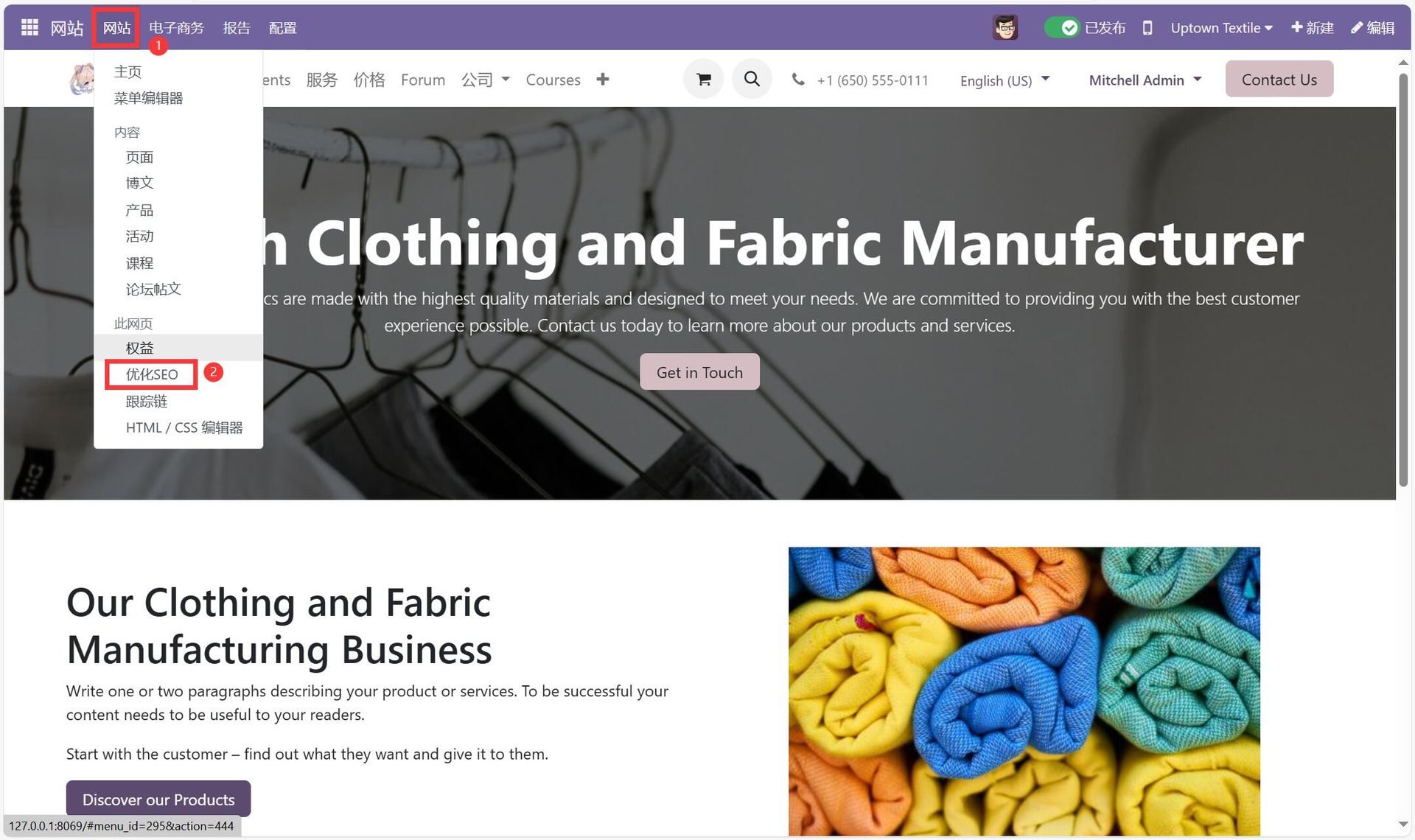
Task: Open the 报告 menu
Action: (237, 28)
